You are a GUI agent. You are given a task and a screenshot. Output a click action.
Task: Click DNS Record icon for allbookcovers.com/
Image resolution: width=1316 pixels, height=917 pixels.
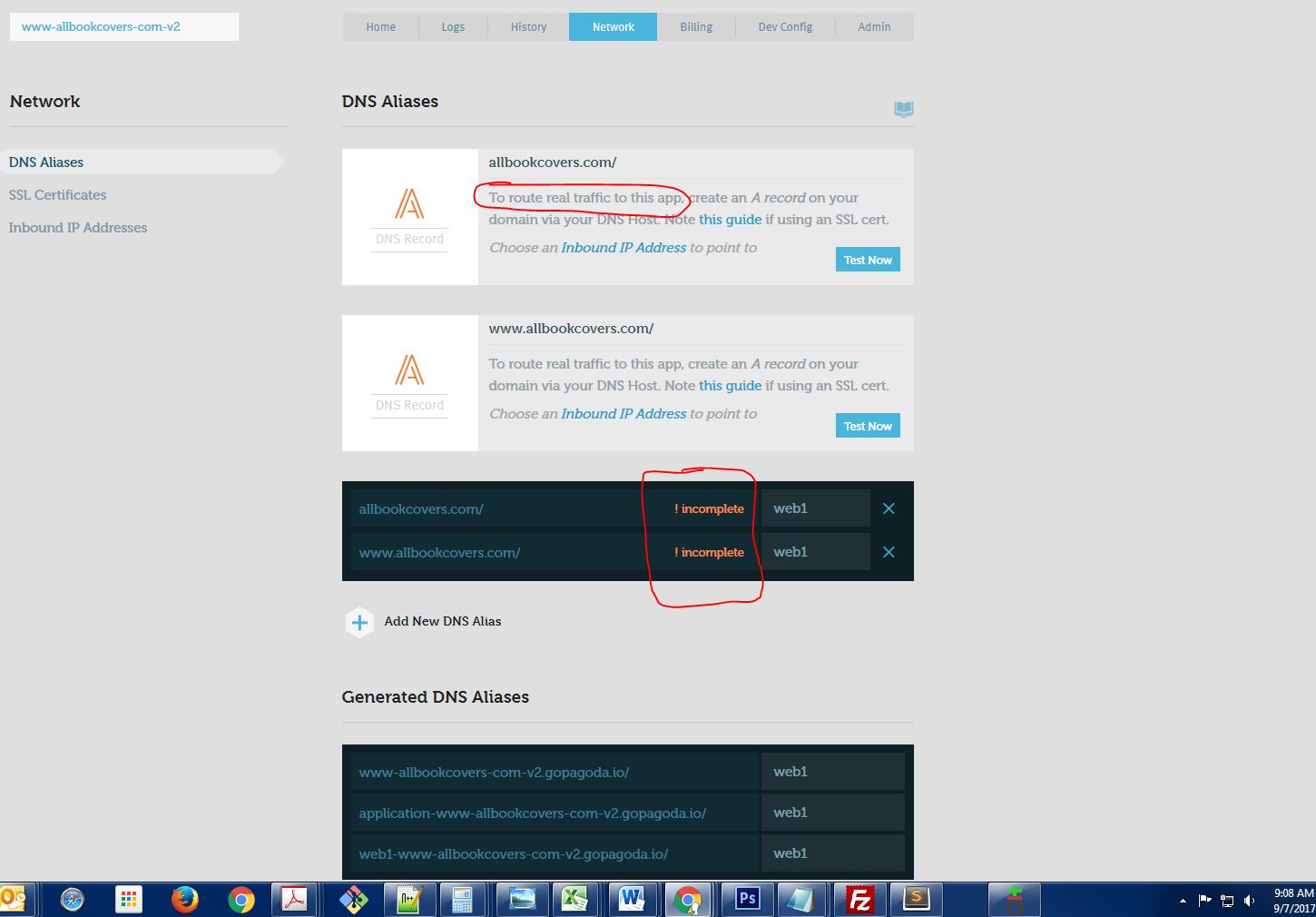click(409, 217)
